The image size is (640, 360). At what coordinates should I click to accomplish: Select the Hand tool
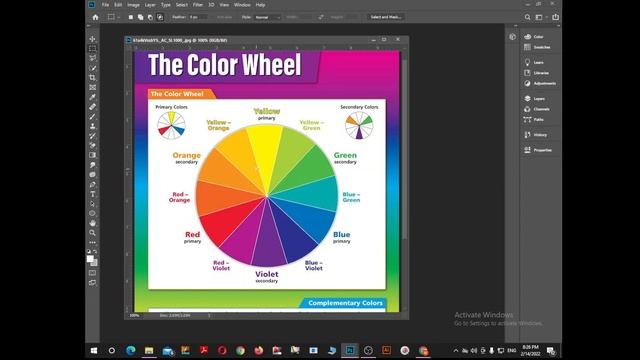(x=93, y=223)
